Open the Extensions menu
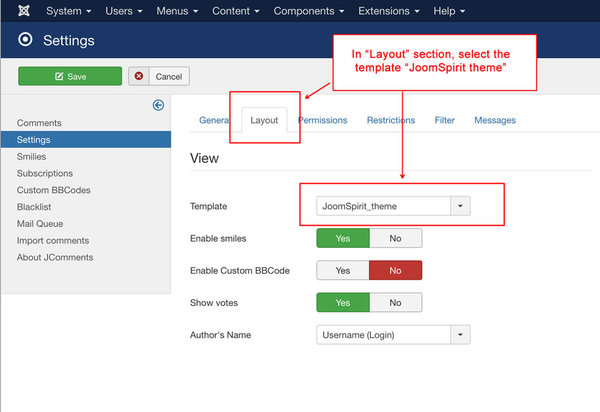600x412 pixels. tap(389, 11)
